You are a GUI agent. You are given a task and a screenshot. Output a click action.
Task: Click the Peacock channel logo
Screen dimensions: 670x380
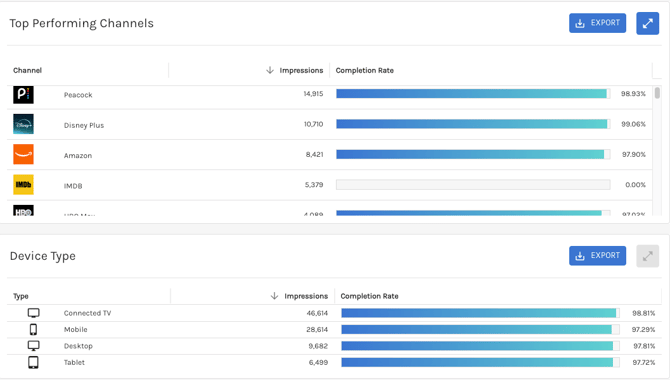coord(24,94)
